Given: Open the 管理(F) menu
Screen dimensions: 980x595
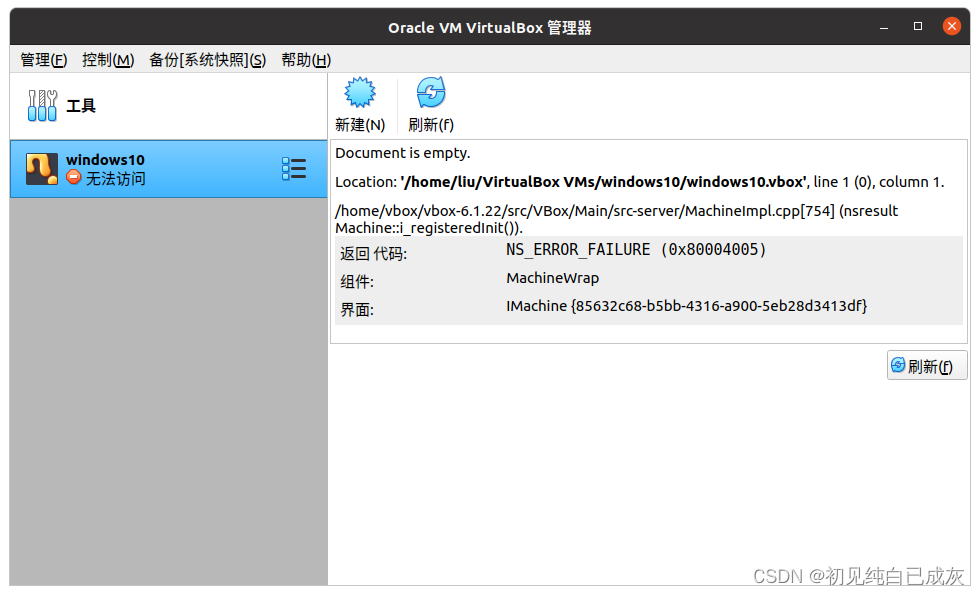Looking at the screenshot, I should click(44, 60).
